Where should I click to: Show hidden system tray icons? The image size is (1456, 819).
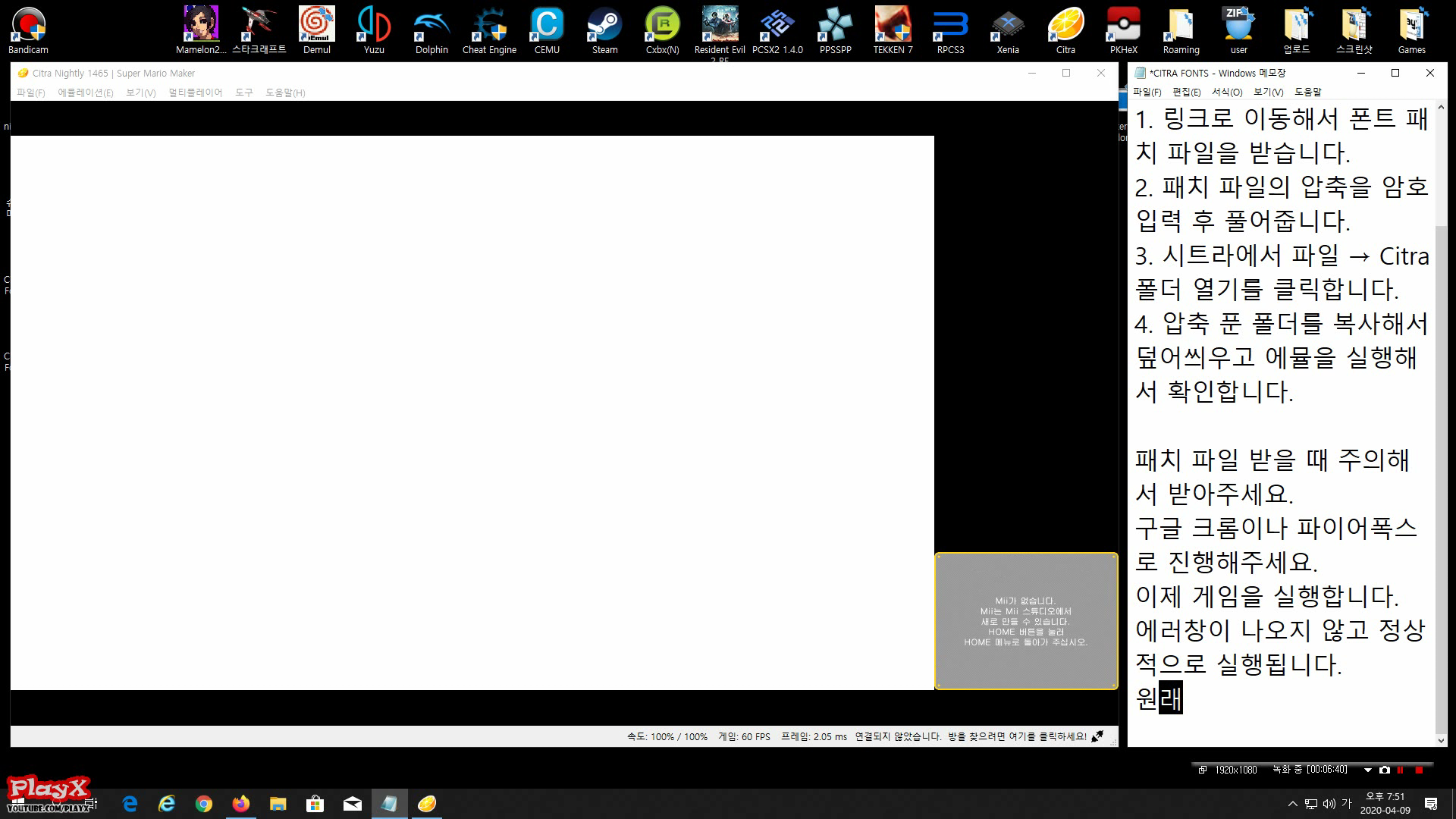1292,804
